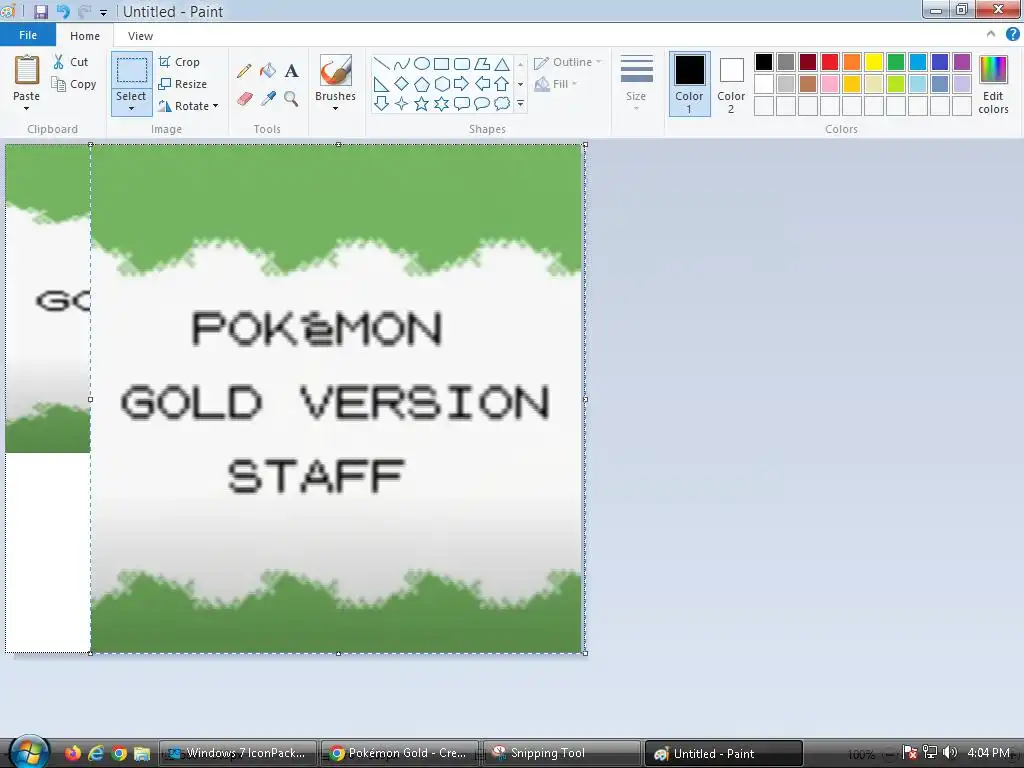Expand the Shapes gallery more arrow
This screenshot has height=768, width=1024.
520,103
